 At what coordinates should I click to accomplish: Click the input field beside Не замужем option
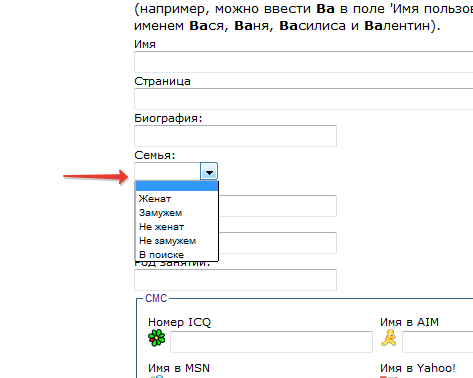278,243
